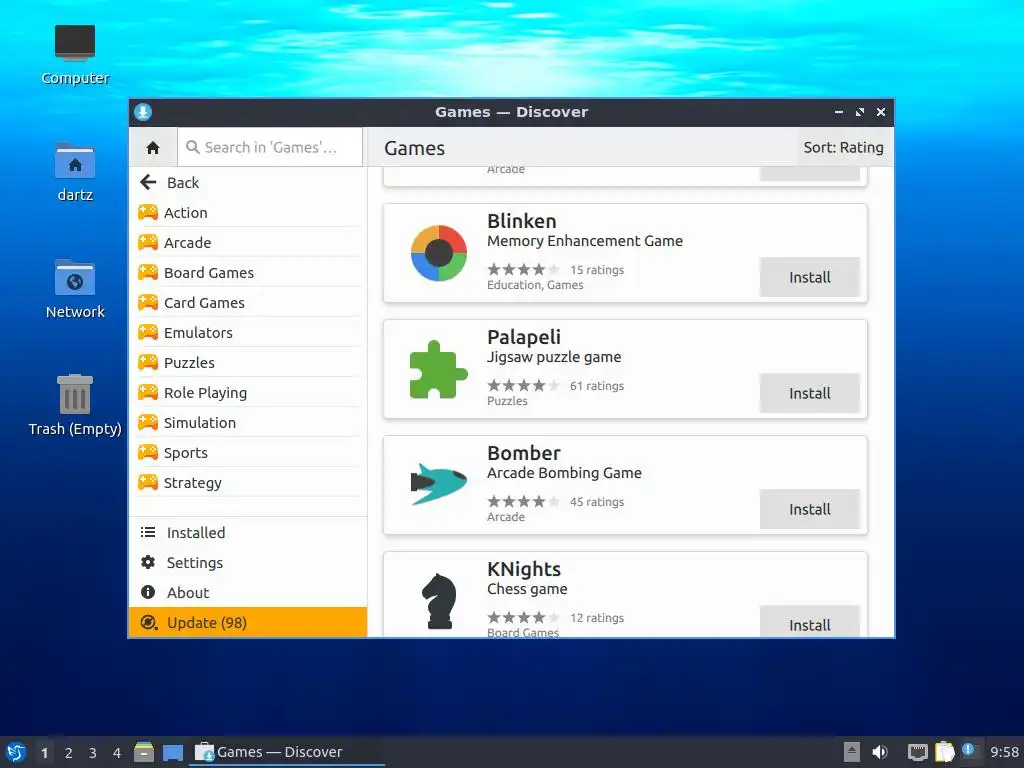Image resolution: width=1024 pixels, height=768 pixels.
Task: Open the Computer desktop icon
Action: click(x=74, y=55)
